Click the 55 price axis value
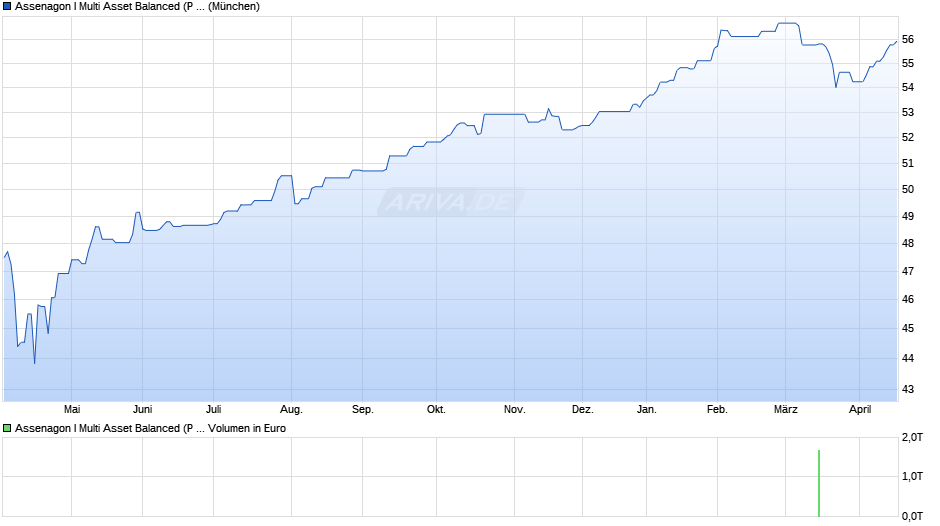The height and width of the screenshot is (526, 940). [908, 64]
